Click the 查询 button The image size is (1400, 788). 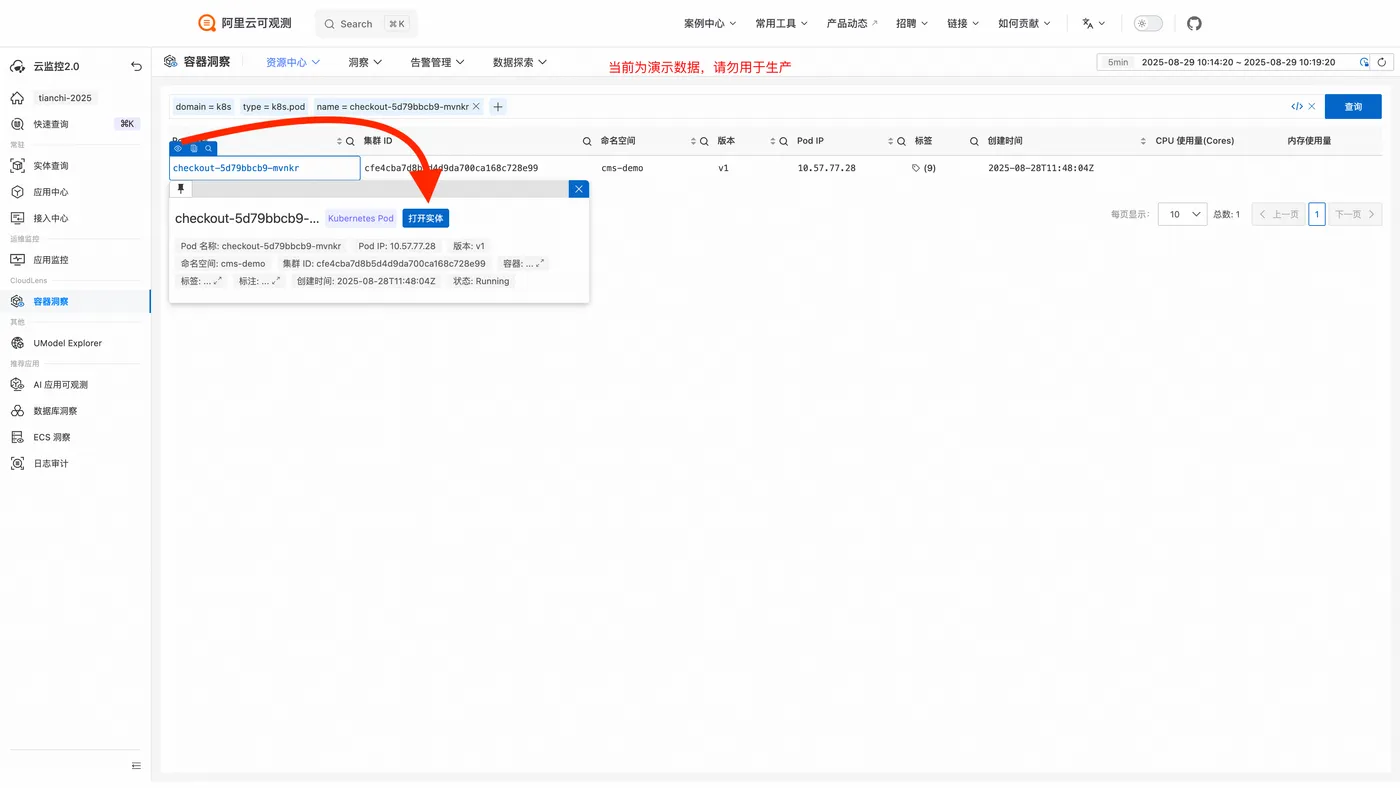coord(1353,107)
